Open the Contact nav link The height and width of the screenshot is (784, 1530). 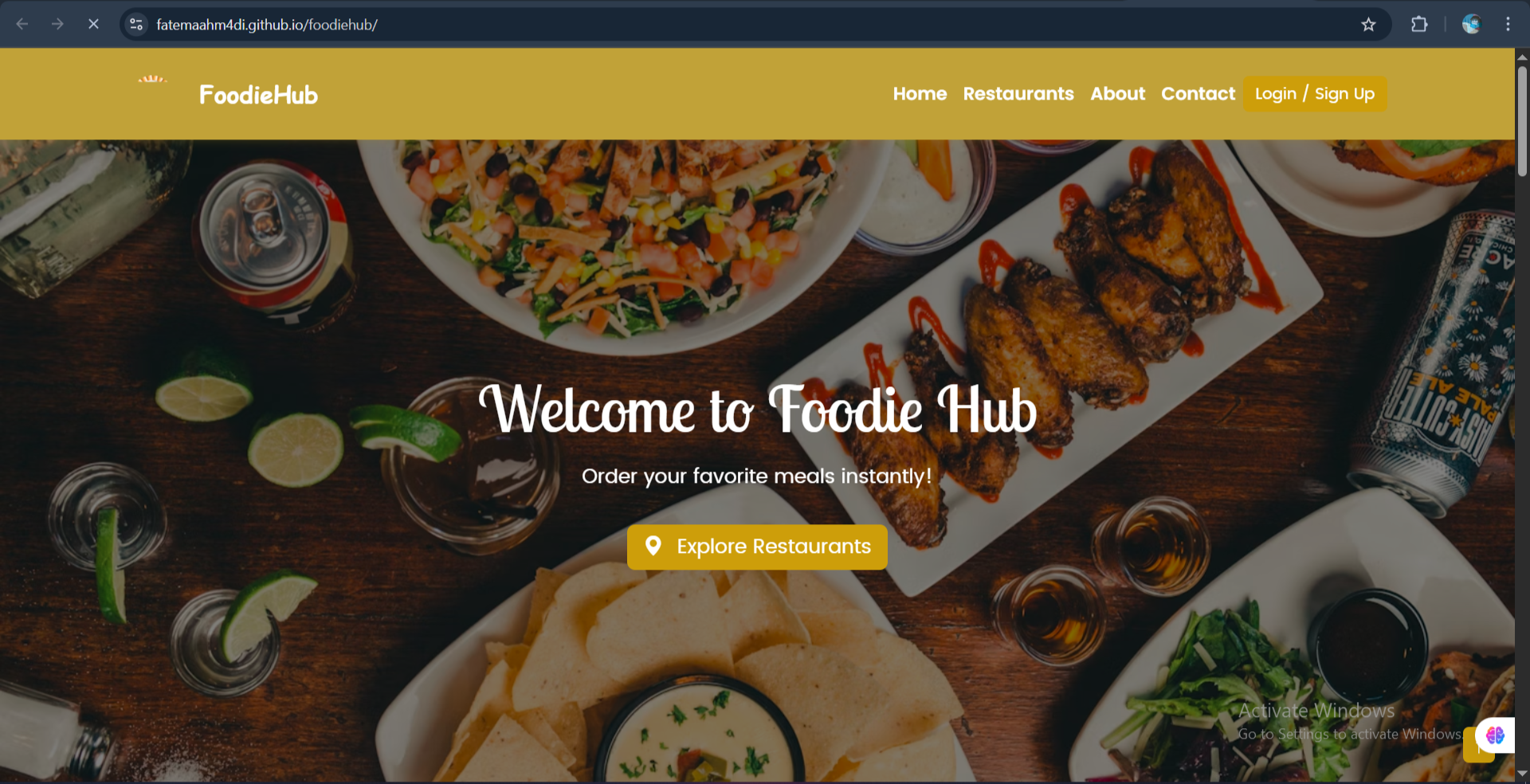tap(1198, 94)
